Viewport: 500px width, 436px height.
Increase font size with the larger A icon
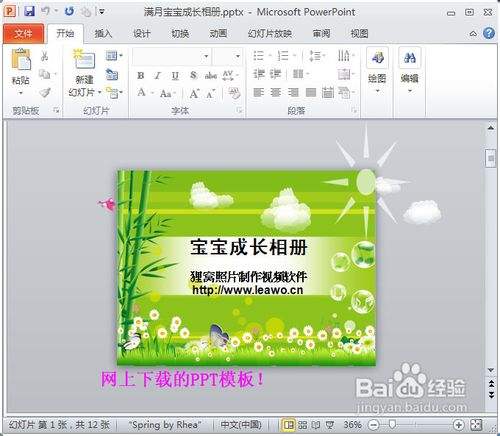point(194,93)
